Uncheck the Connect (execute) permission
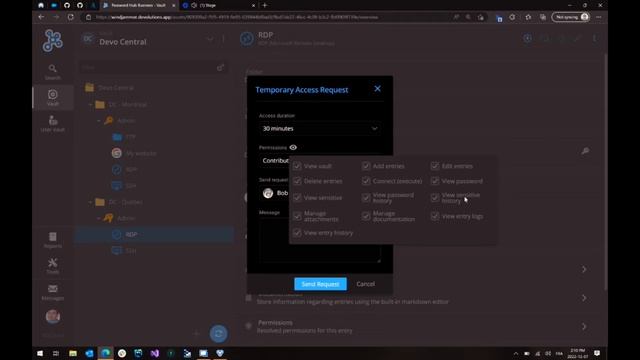Screen dimensions: 640x360 (x=366, y=181)
